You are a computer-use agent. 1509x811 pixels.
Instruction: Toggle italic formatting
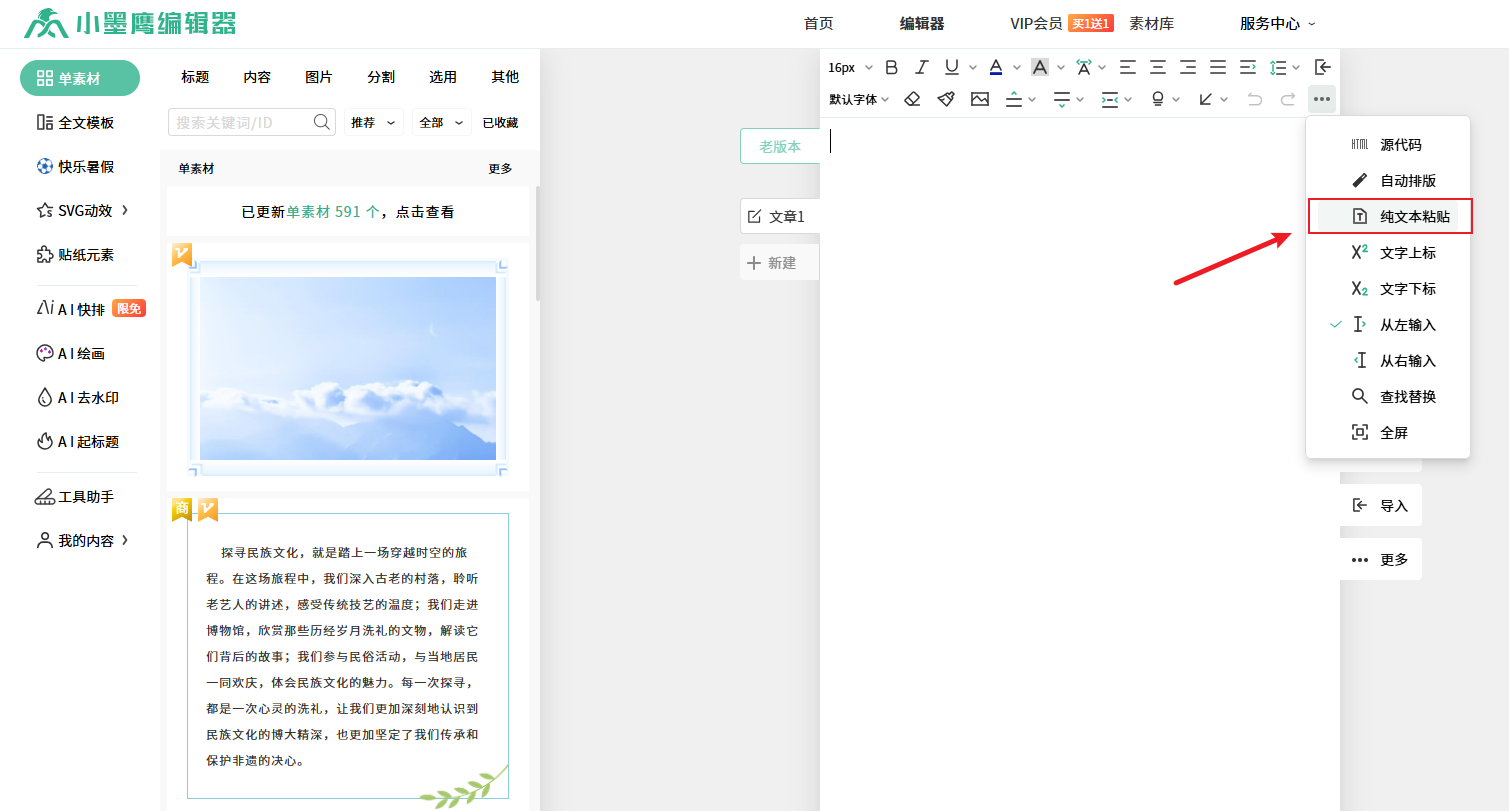point(922,67)
